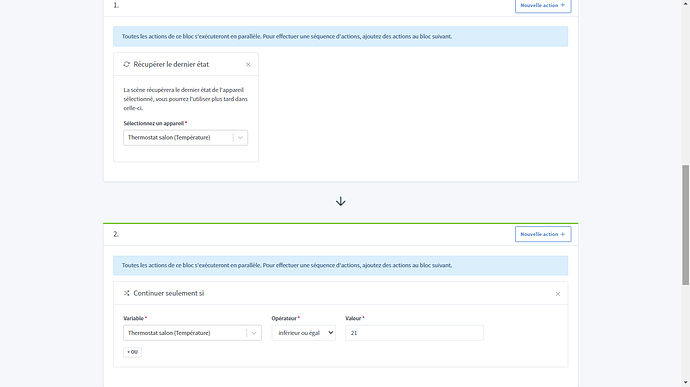Open the Sélectionnez un appareil dropdown
Image resolution: width=690 pixels, height=387 pixels.
185,137
